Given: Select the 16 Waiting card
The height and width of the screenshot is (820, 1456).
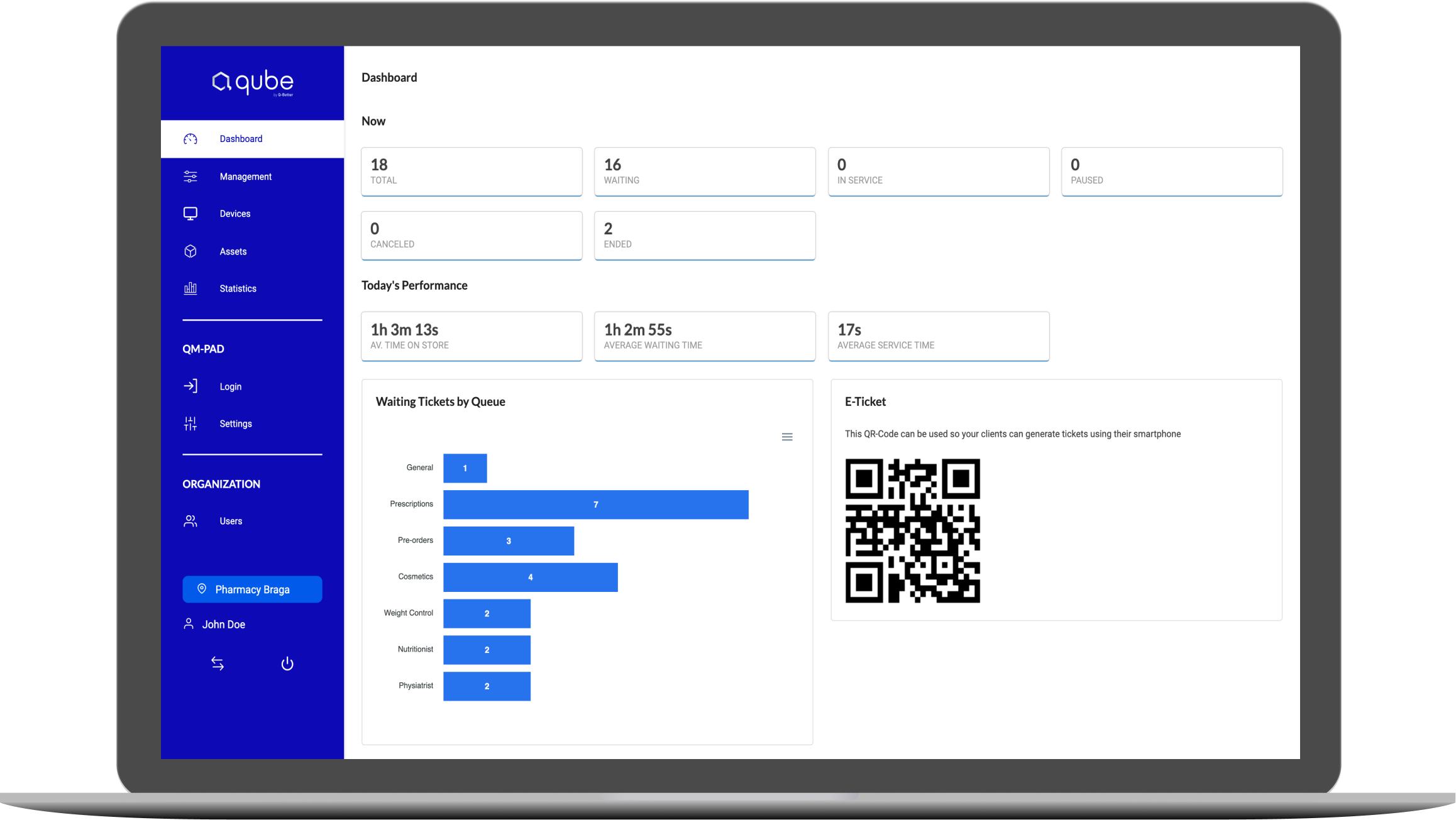Looking at the screenshot, I should [x=705, y=172].
